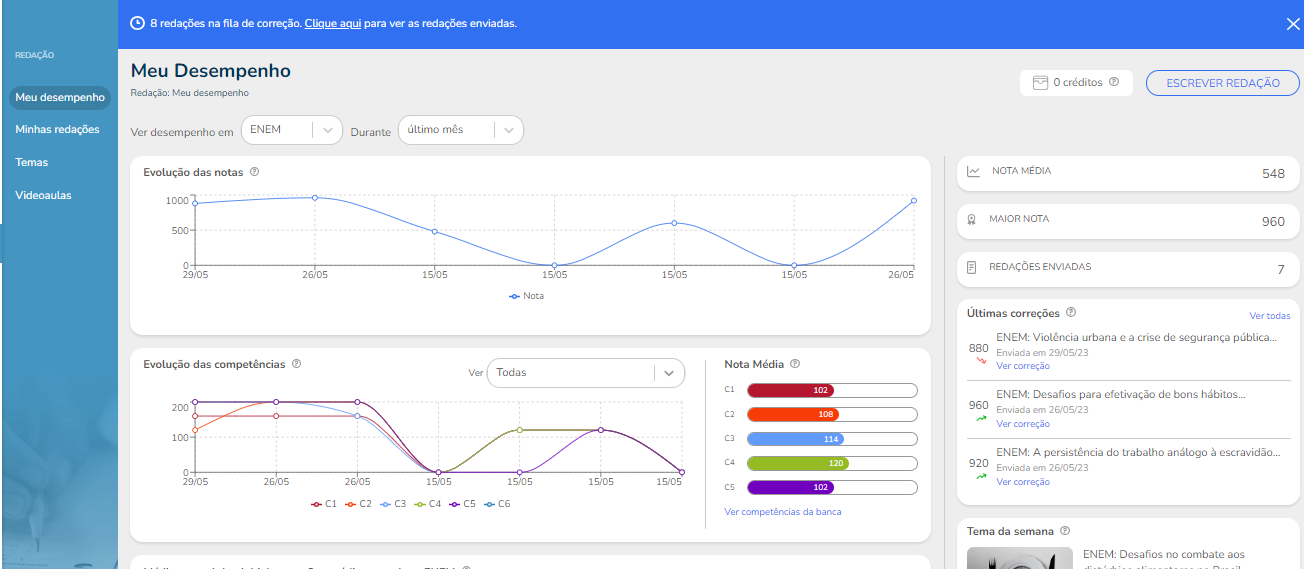Open the Temas sidebar section
The width and height of the screenshot is (1304, 569).
(31, 162)
